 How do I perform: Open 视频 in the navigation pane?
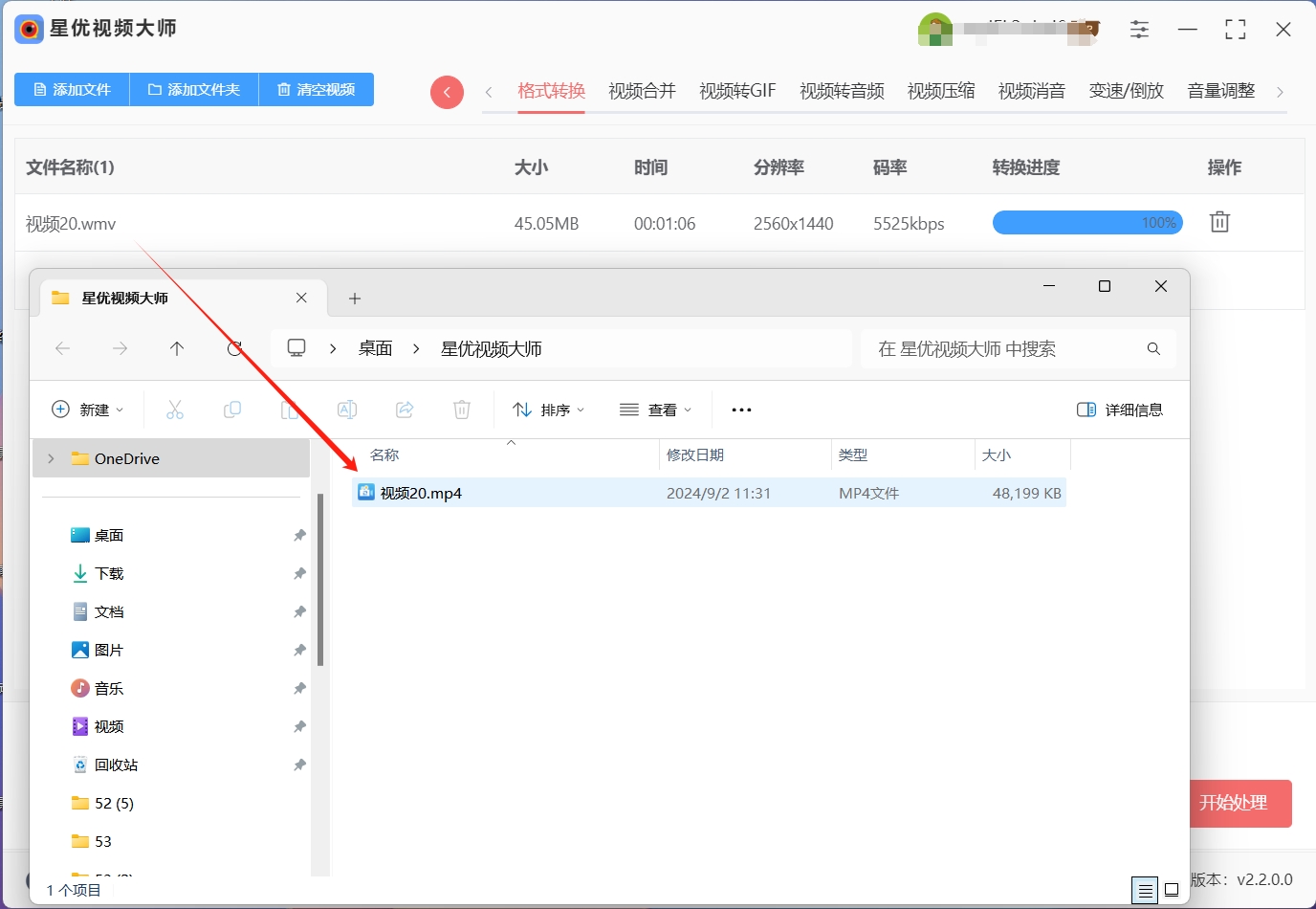(x=109, y=727)
